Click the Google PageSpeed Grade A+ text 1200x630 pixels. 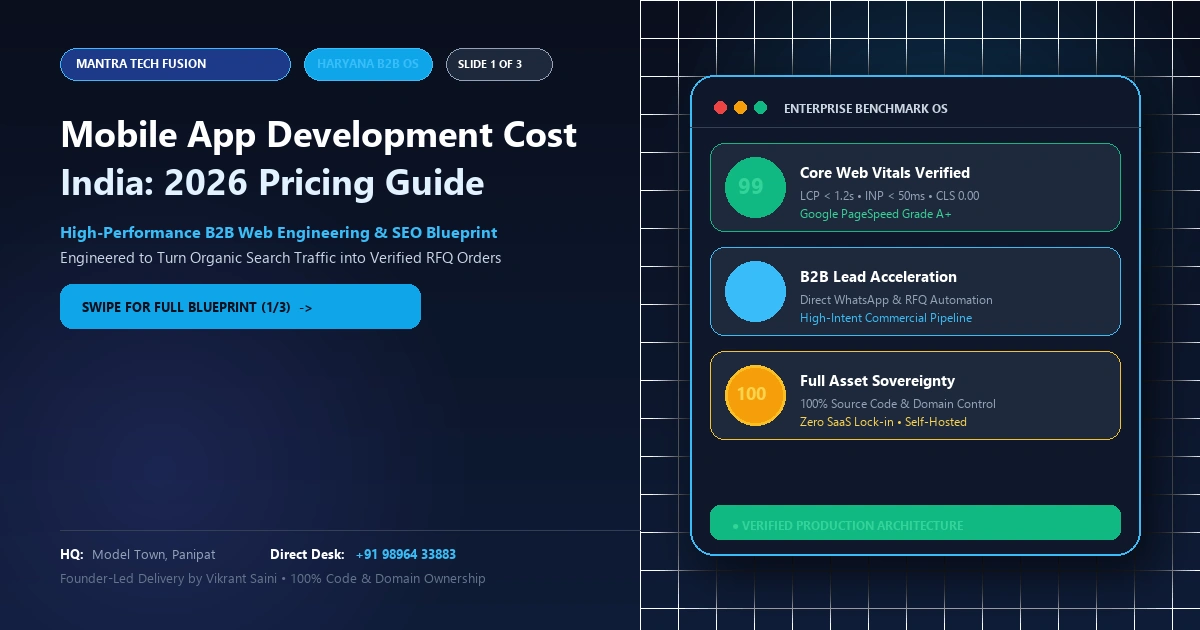pyautogui.click(x=876, y=214)
